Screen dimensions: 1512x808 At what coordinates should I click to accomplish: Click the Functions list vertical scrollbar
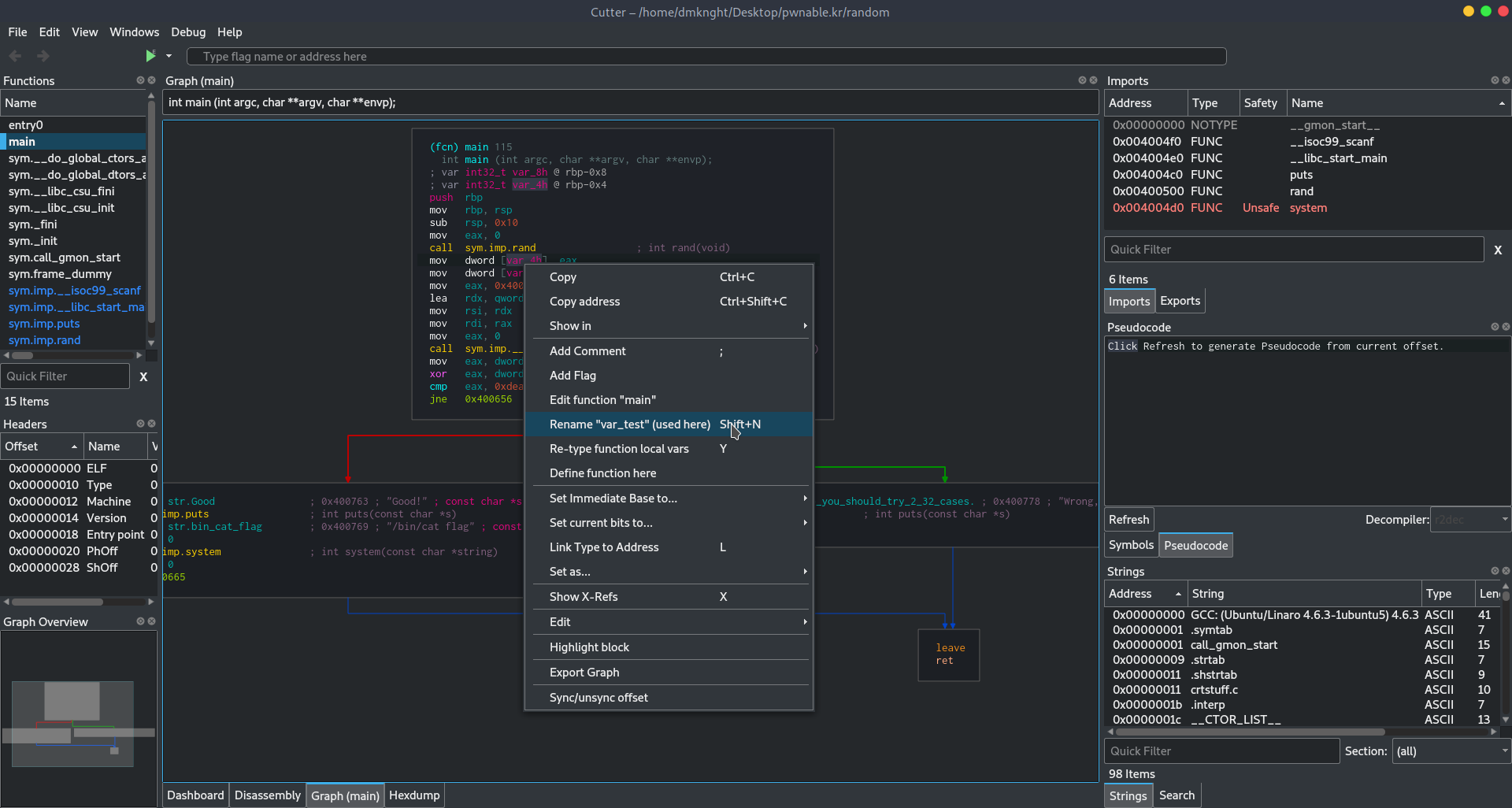coord(151,213)
